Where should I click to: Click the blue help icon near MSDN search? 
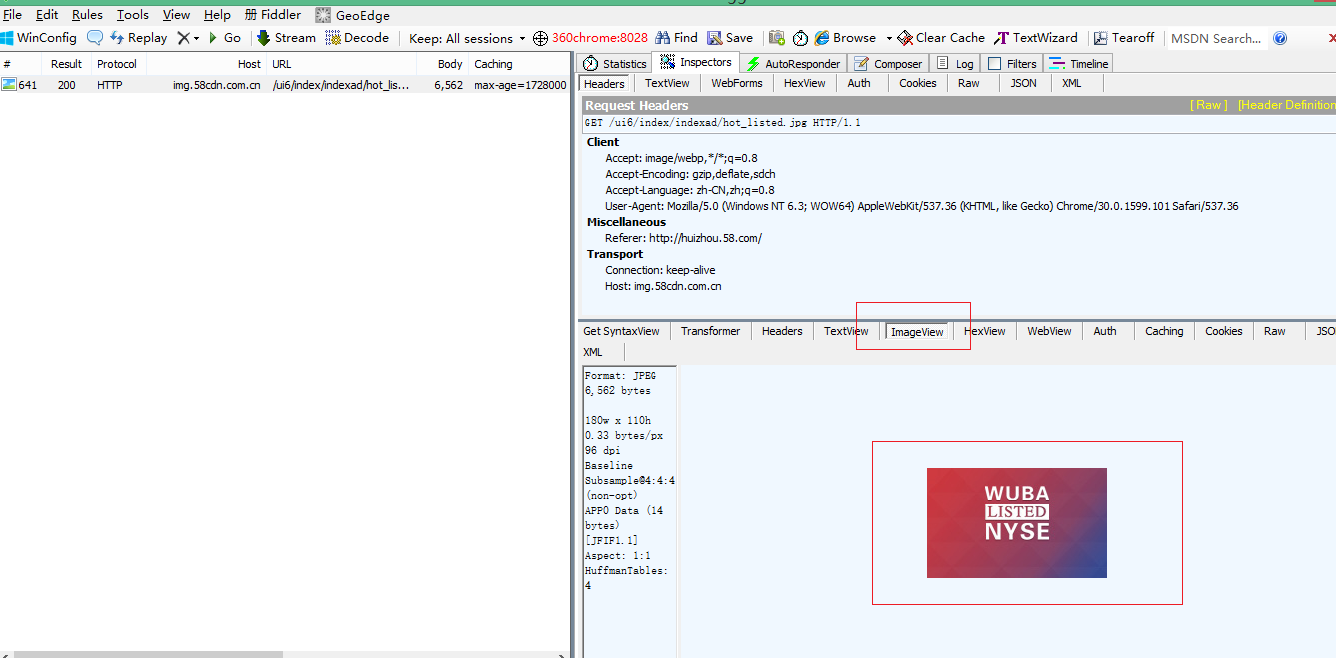tap(1280, 38)
